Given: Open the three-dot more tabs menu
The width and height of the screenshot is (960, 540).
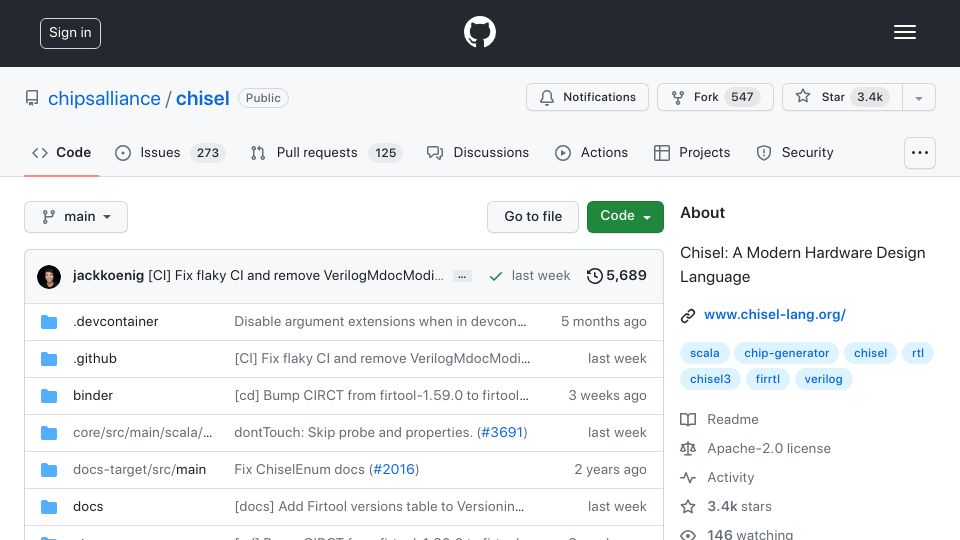Looking at the screenshot, I should [x=920, y=153].
